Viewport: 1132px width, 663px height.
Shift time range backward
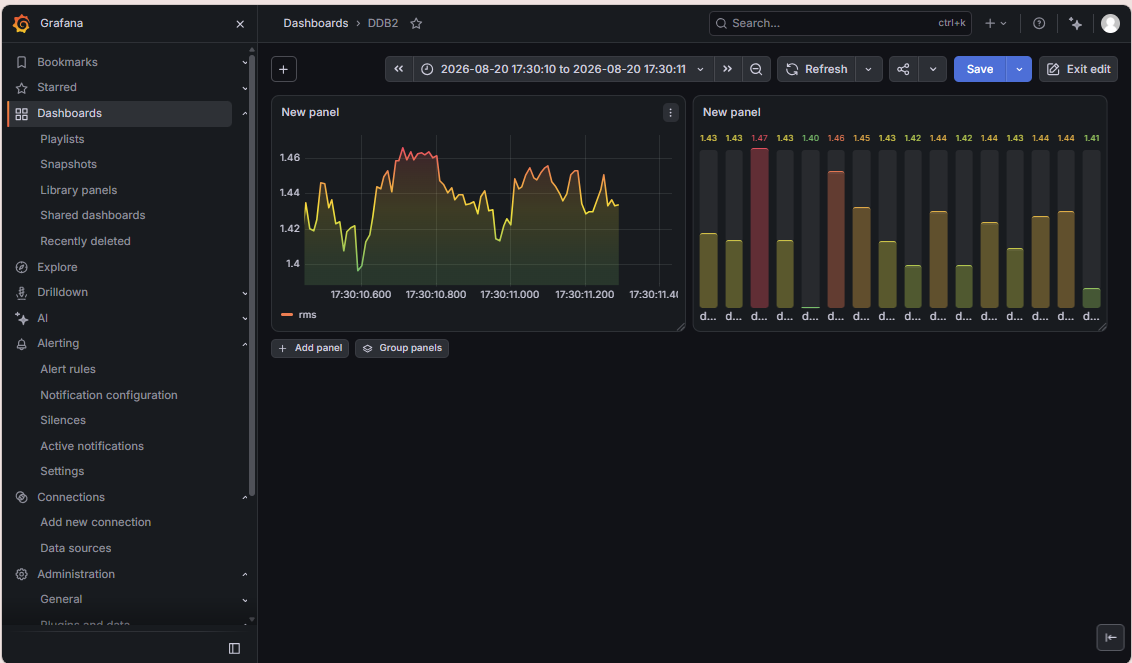(x=399, y=69)
